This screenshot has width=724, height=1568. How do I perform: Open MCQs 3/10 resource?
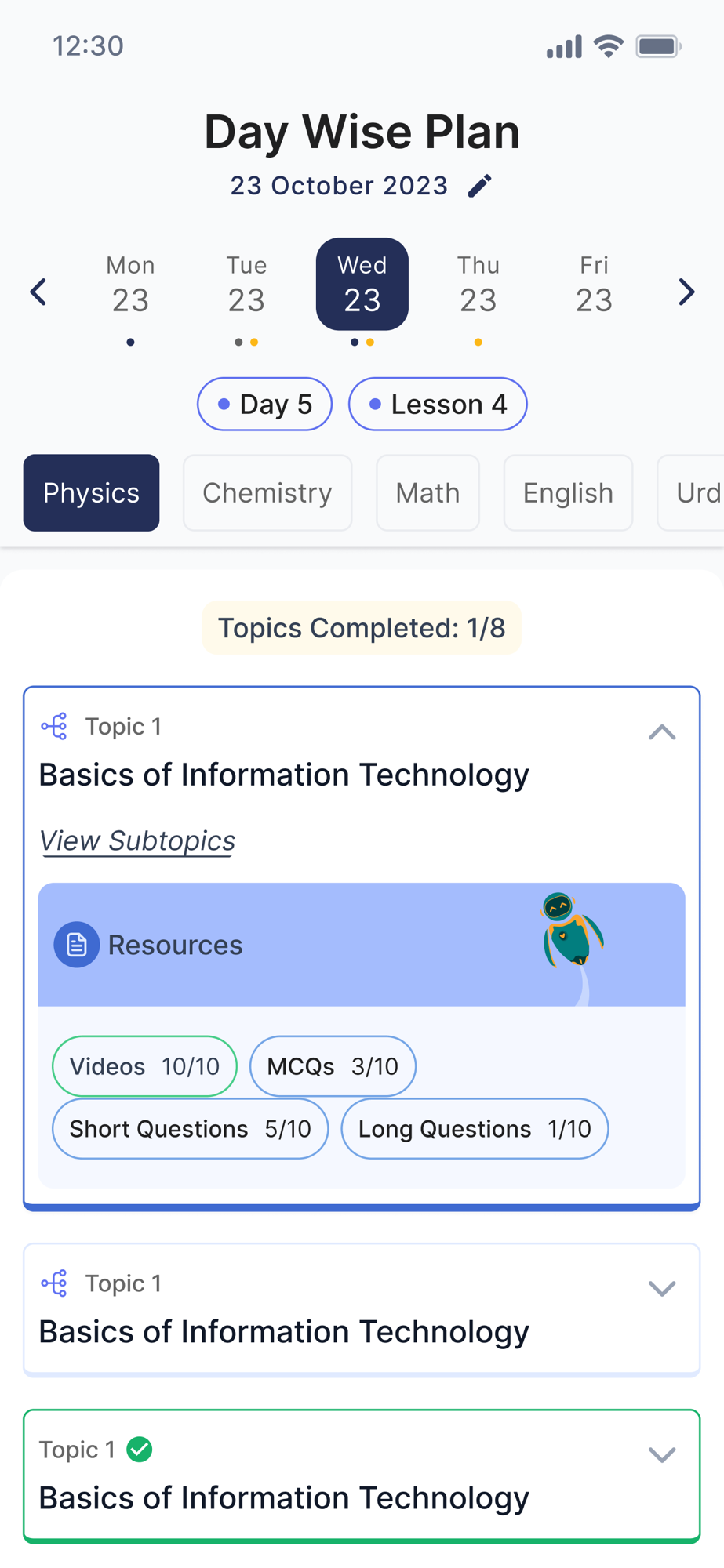[333, 1066]
